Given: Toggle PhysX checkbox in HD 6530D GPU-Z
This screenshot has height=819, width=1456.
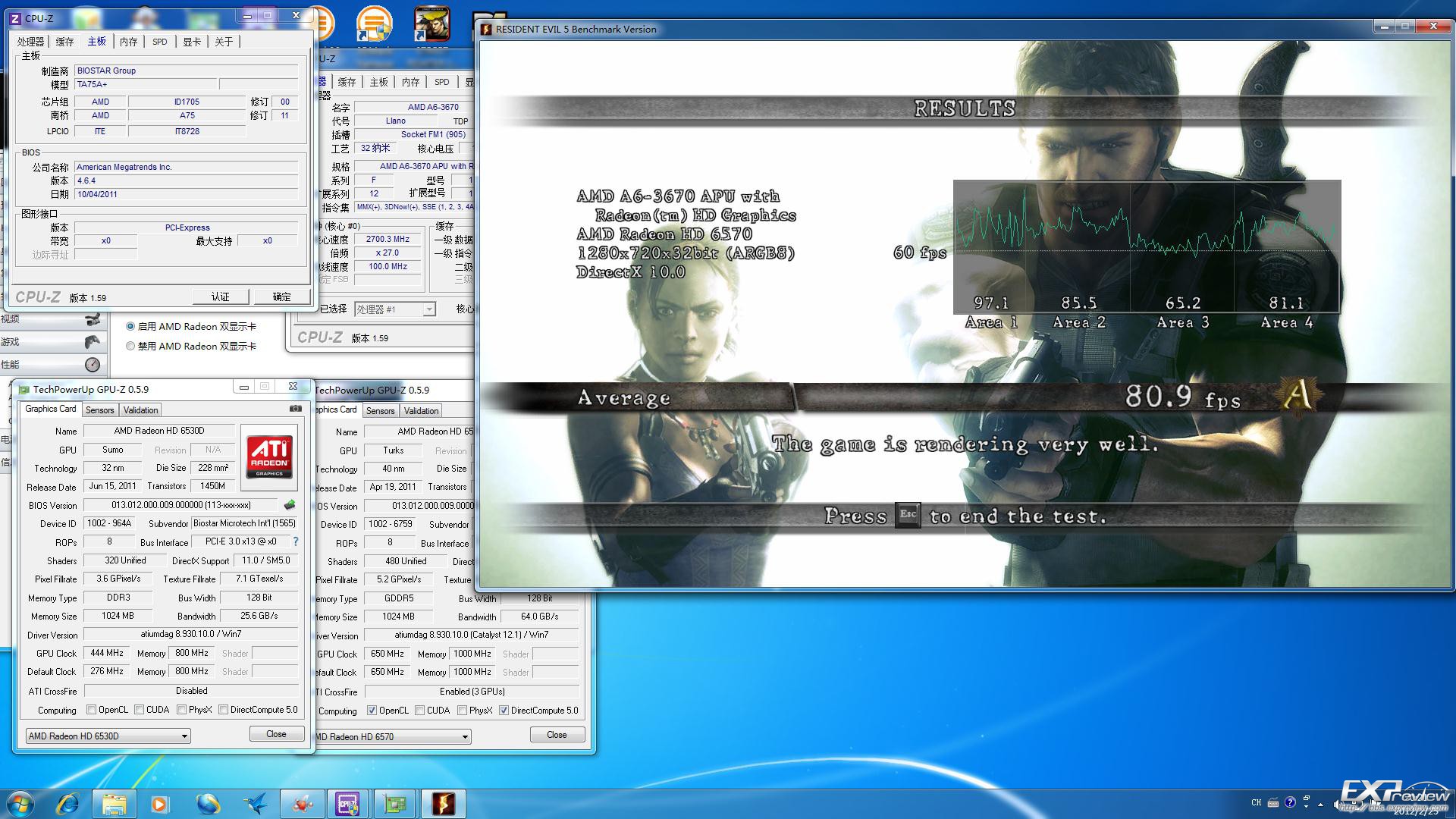Looking at the screenshot, I should tap(182, 710).
